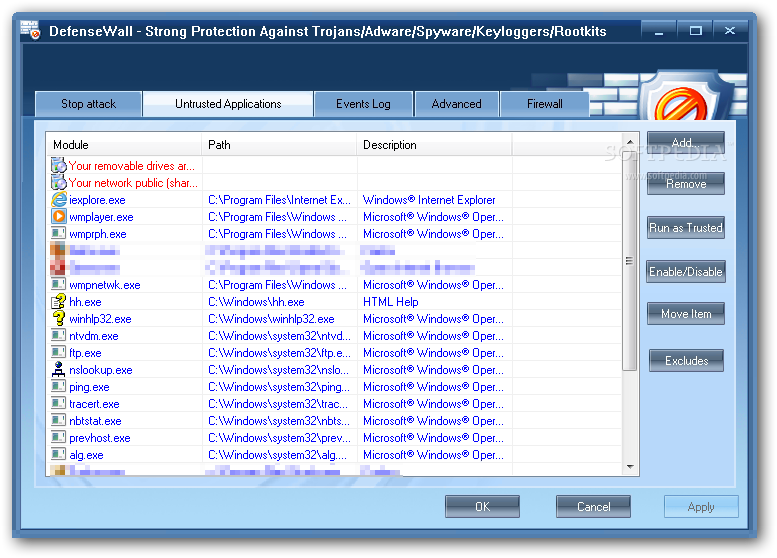Select the nbtstat.exe module name
777x558 pixels.
(95, 421)
